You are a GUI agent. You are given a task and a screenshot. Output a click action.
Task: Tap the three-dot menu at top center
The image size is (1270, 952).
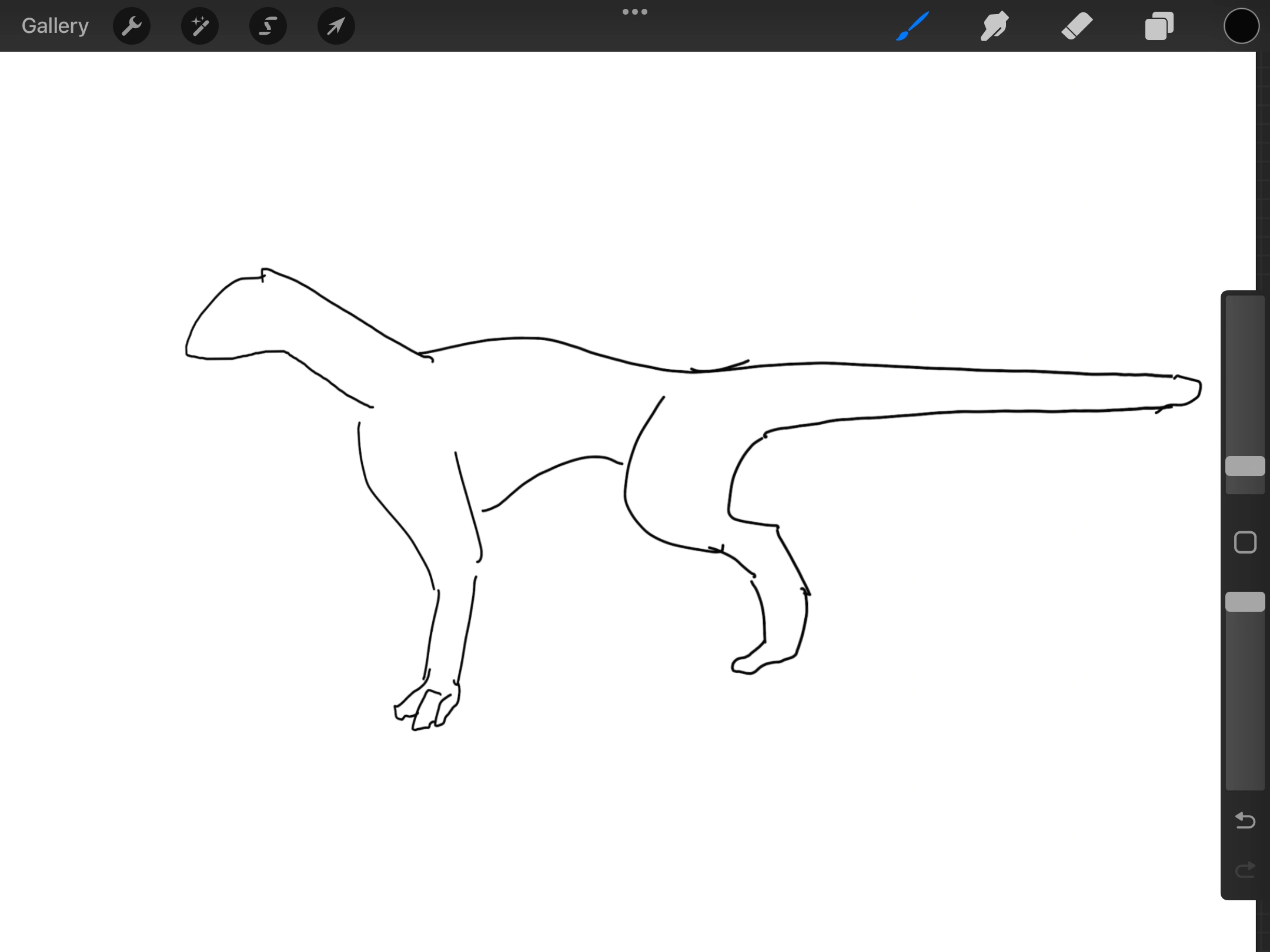click(635, 12)
